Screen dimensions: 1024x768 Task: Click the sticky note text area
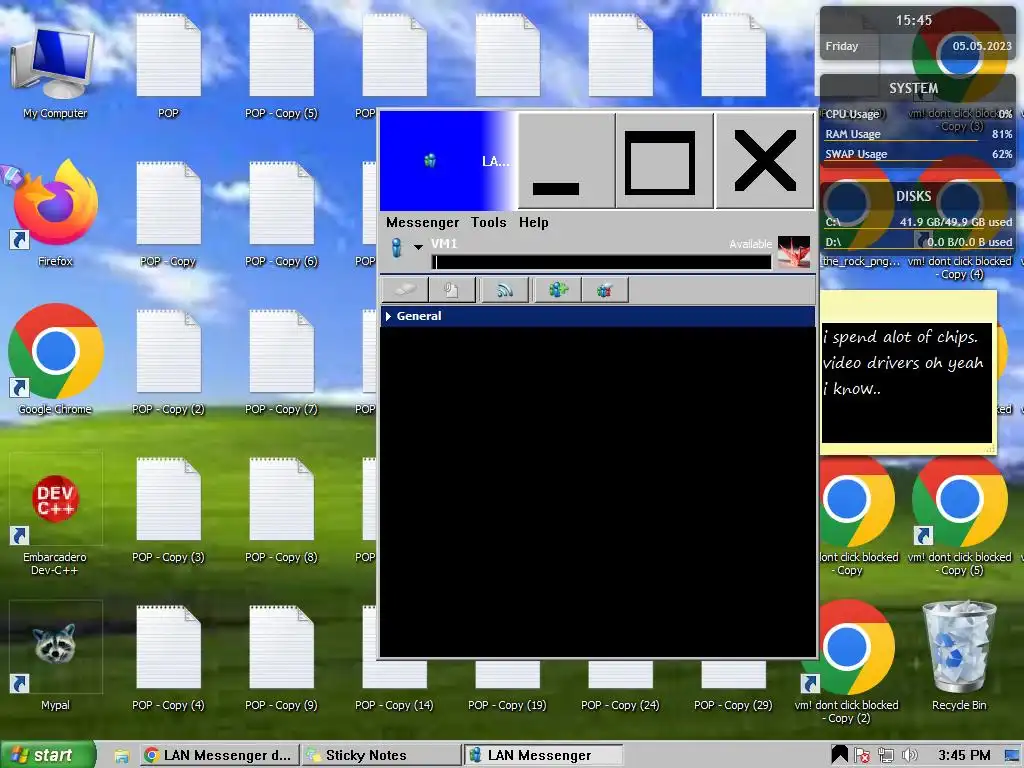[x=906, y=383]
